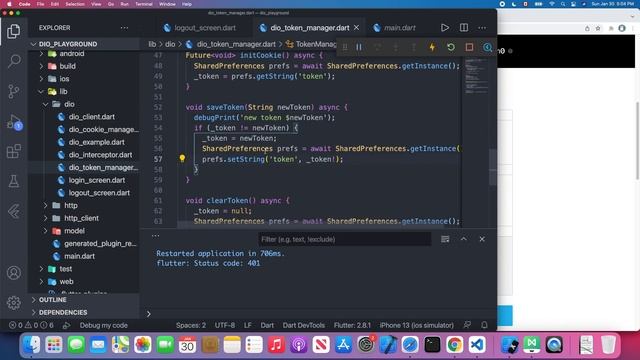This screenshot has width=640, height=360.
Task: Change indentation via Spaces: 2
Action: pyautogui.click(x=191, y=325)
